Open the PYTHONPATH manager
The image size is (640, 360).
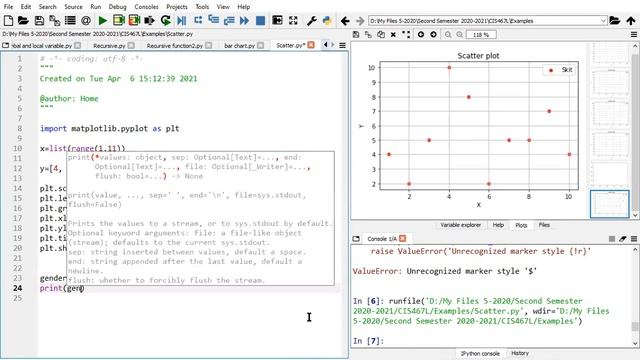pos(327,20)
